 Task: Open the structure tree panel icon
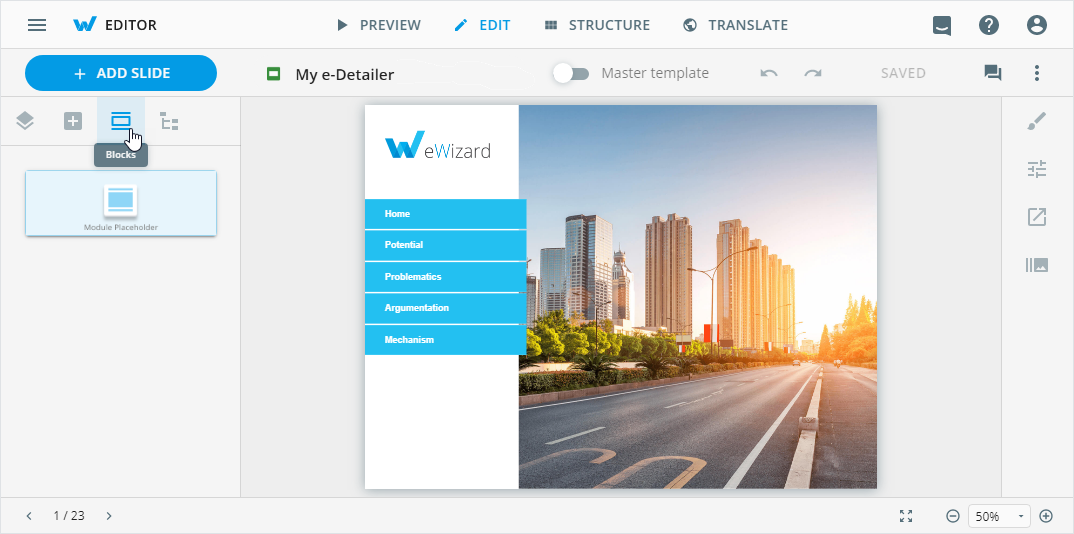(x=169, y=122)
